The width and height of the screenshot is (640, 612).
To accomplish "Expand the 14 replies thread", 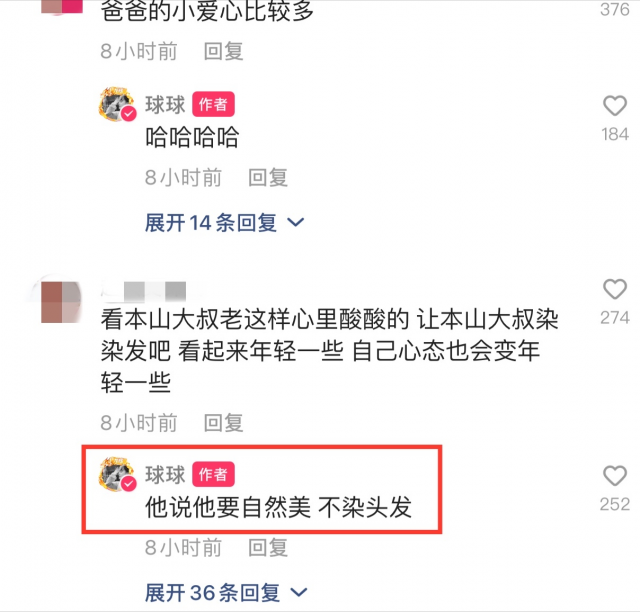I will click(x=224, y=223).
